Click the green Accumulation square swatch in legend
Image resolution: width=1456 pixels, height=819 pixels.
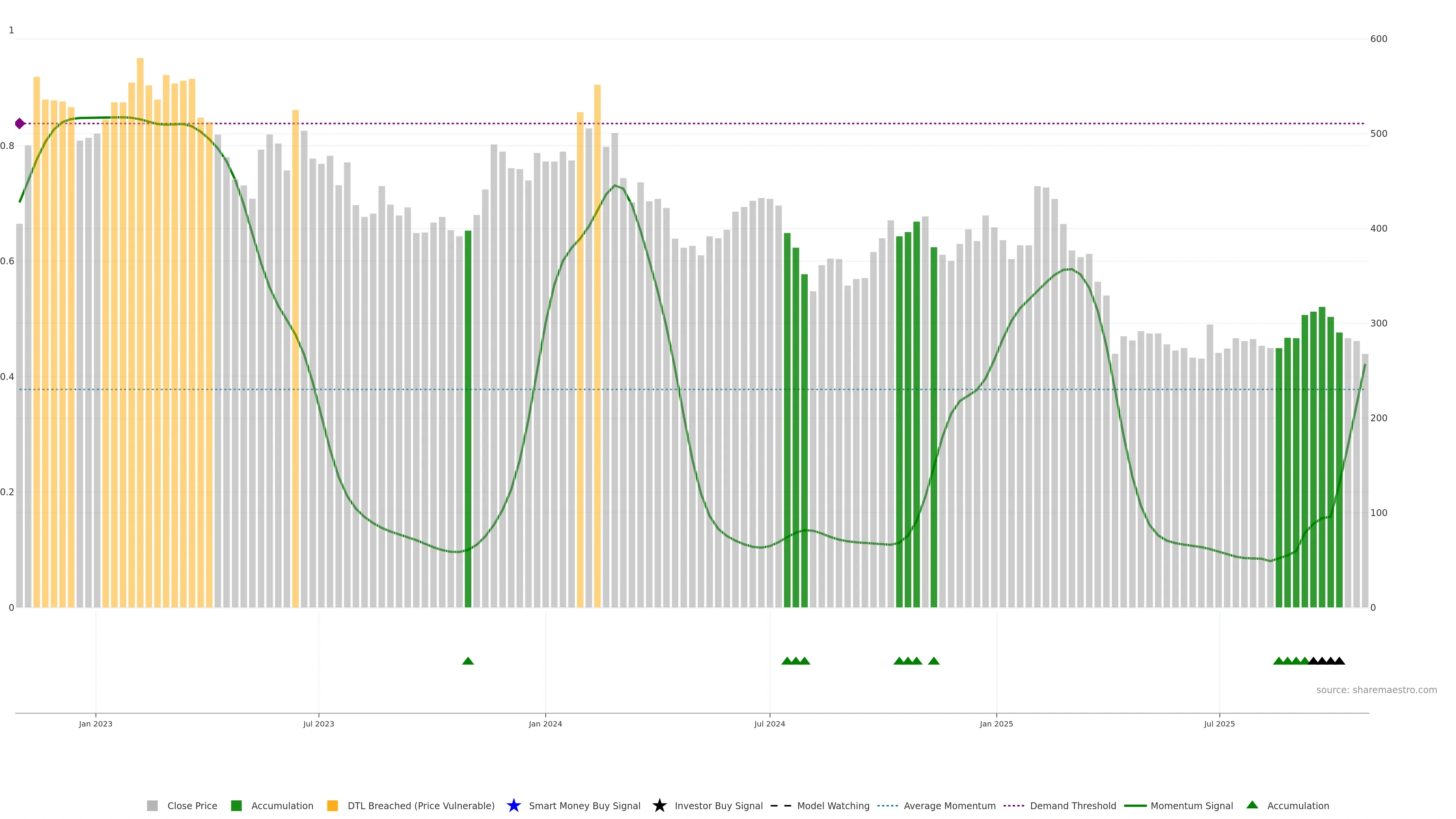236,806
